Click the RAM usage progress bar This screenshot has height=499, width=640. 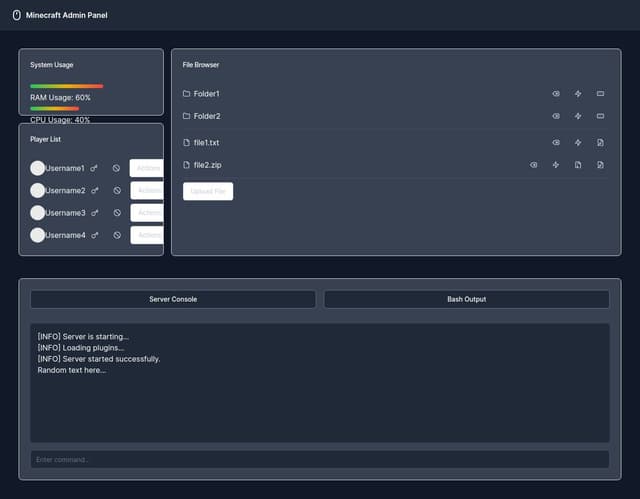coord(67,86)
